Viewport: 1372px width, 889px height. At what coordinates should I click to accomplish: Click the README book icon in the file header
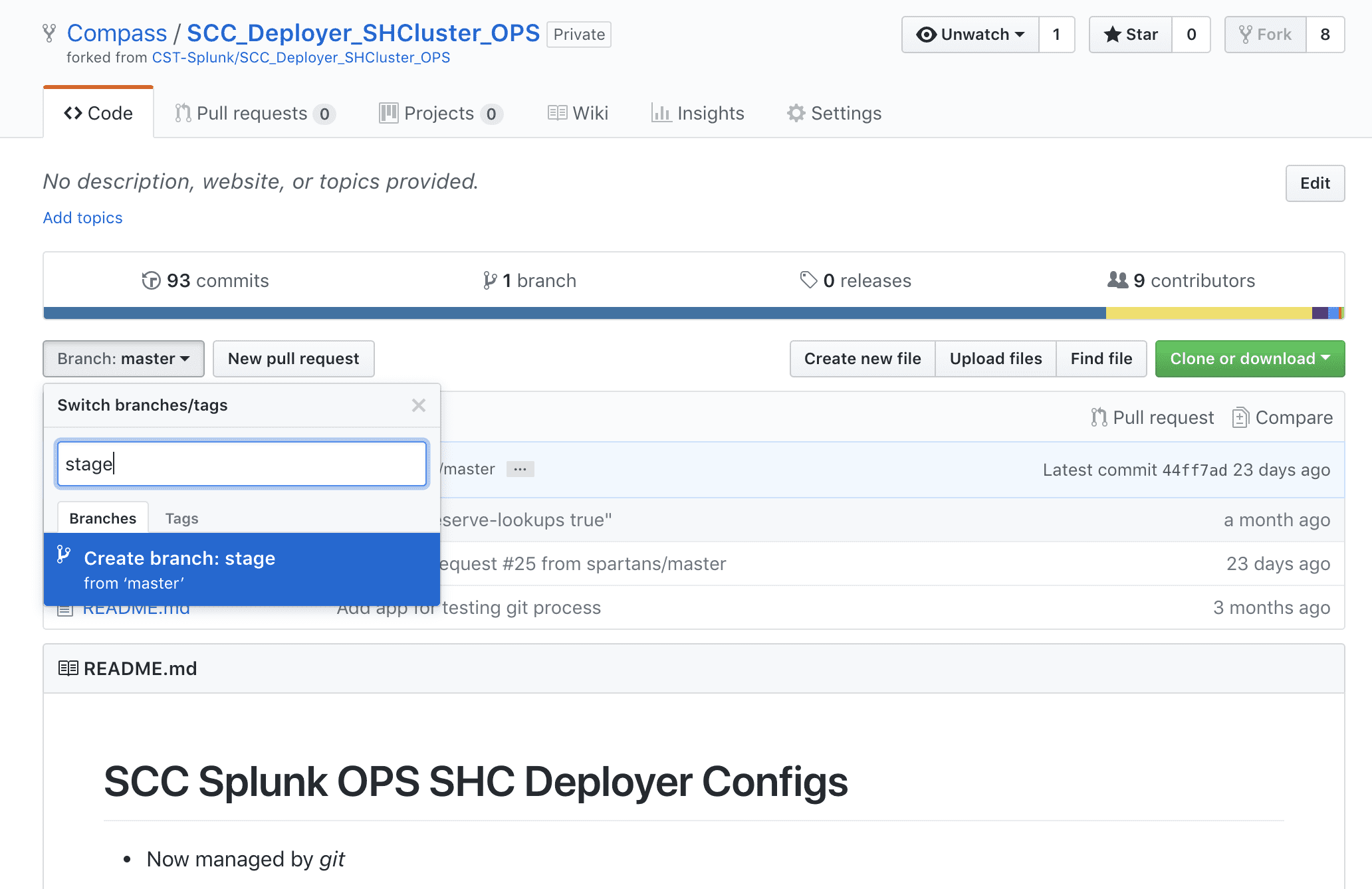click(x=68, y=668)
